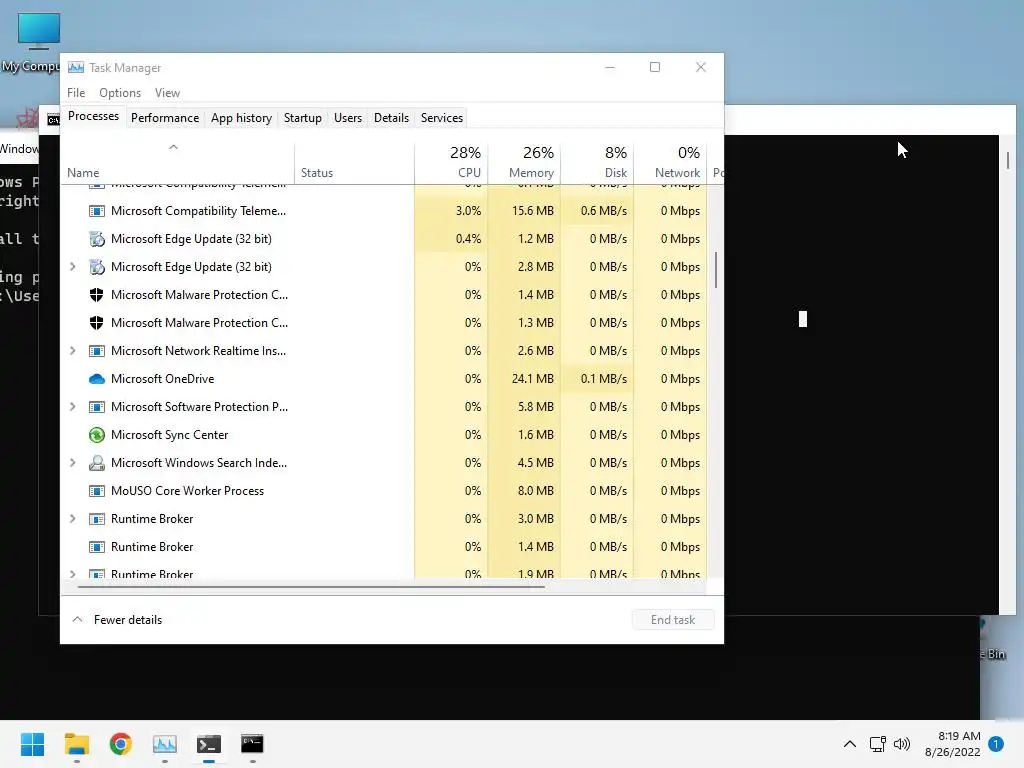This screenshot has height=768, width=1024.
Task: Click the Command Prompt taskbar icon
Action: 252,744
